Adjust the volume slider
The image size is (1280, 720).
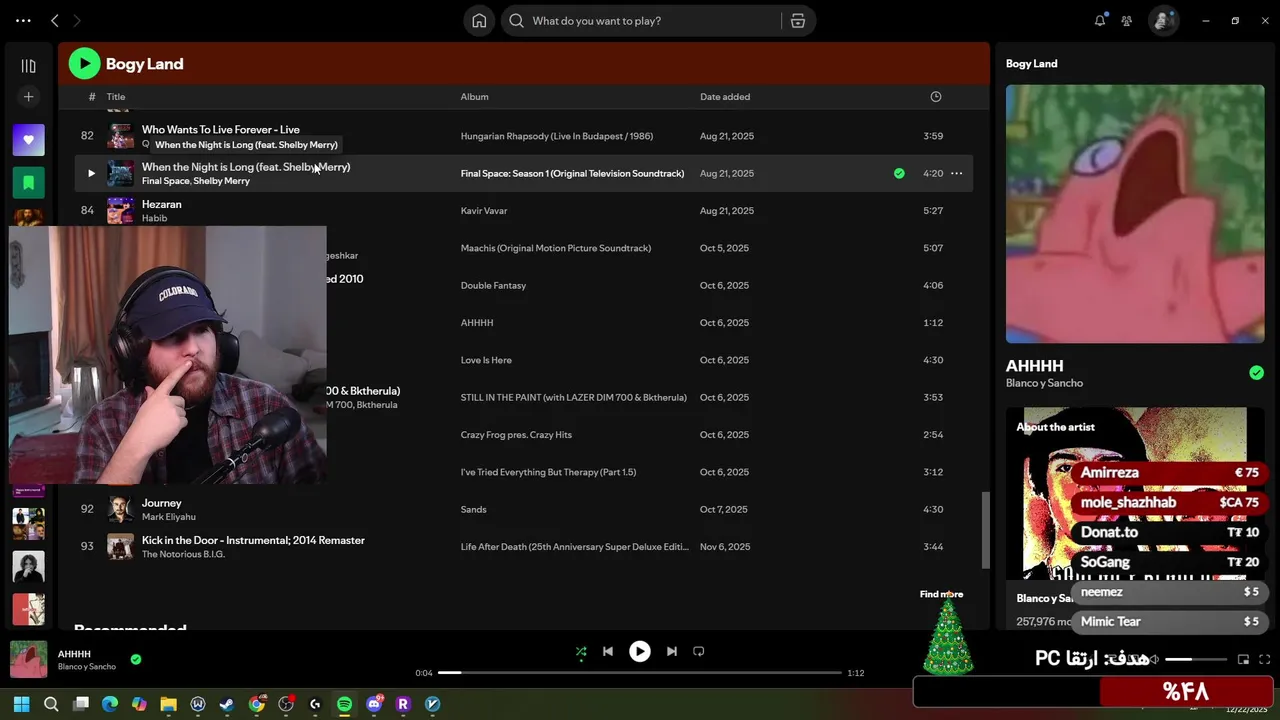pyautogui.click(x=1196, y=659)
